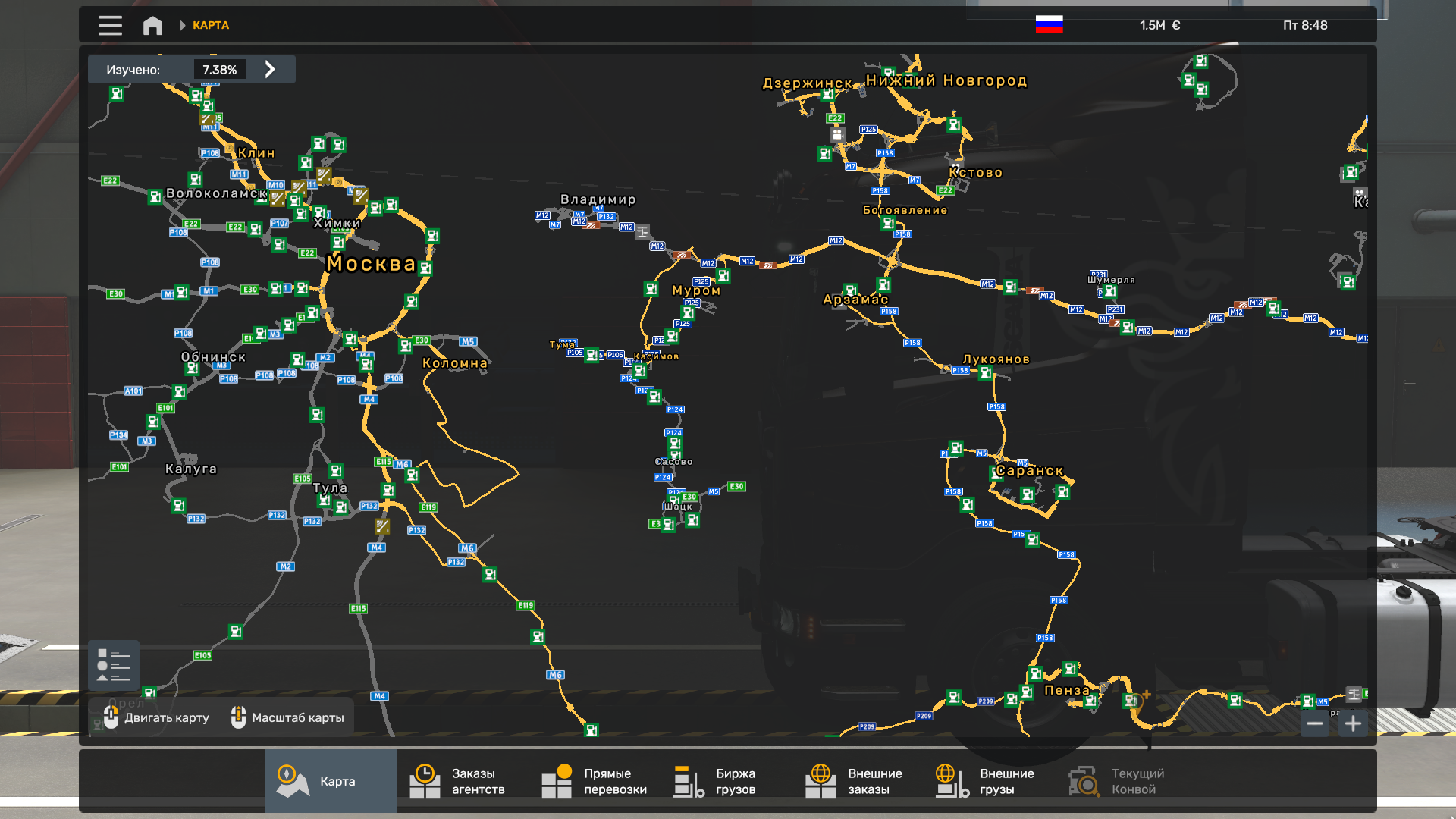
Task: Open Заказы агентств tab
Action: pyautogui.click(x=463, y=781)
